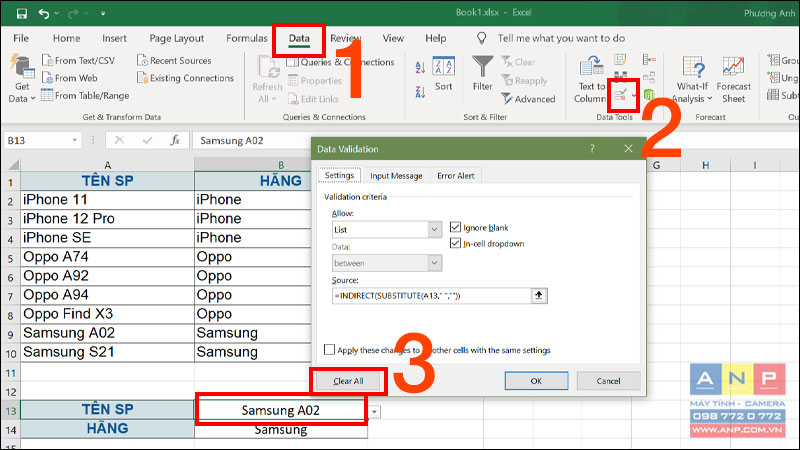Click the Name Box showing B13
This screenshot has height=450, width=800.
[x=37, y=140]
